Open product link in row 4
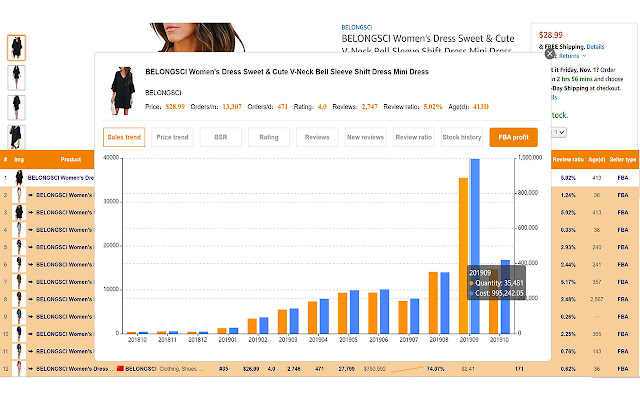 click(64, 230)
